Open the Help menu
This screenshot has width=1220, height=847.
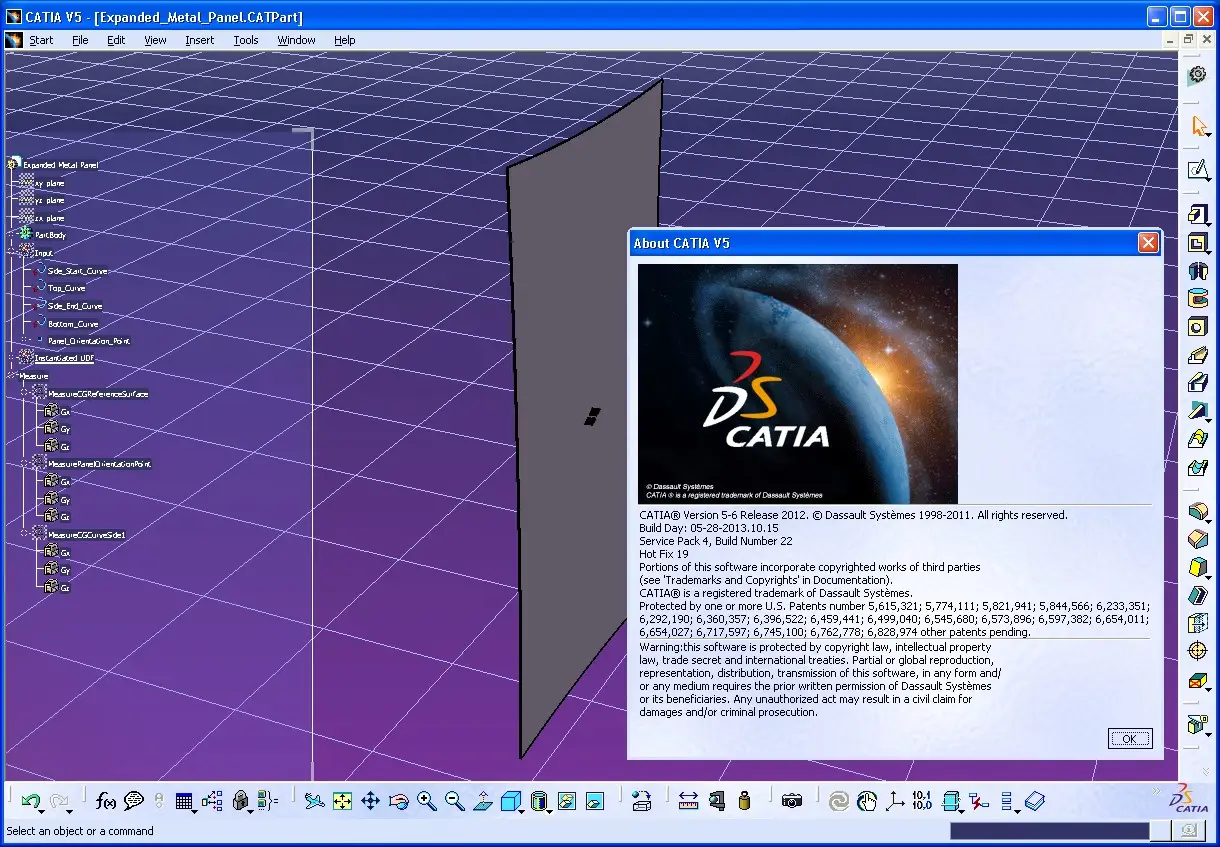click(345, 40)
